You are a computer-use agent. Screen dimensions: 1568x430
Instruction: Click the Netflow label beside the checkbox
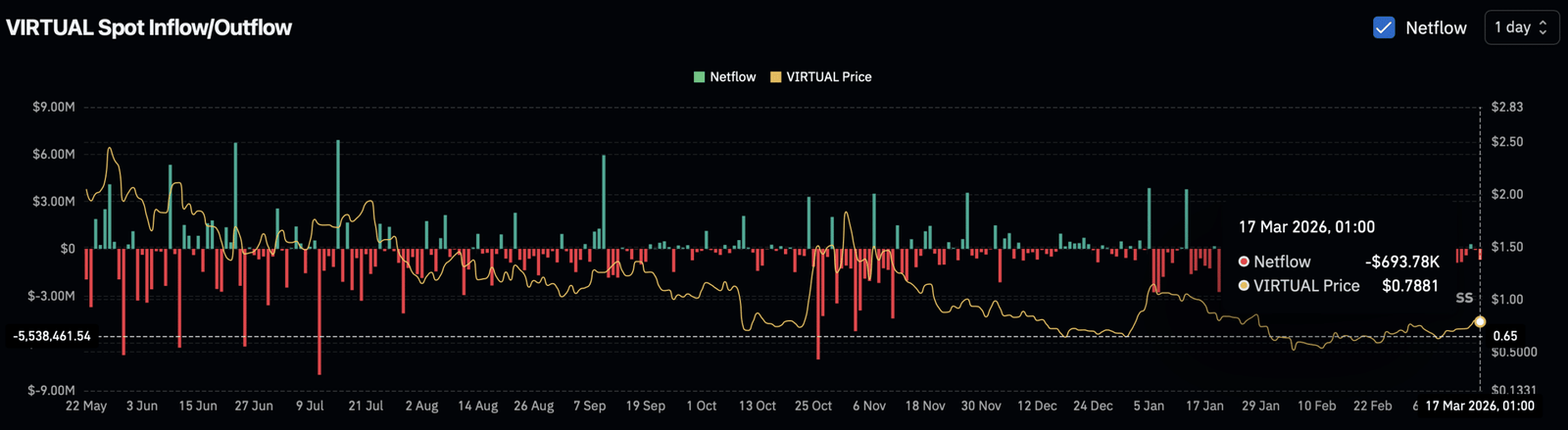(x=1436, y=27)
